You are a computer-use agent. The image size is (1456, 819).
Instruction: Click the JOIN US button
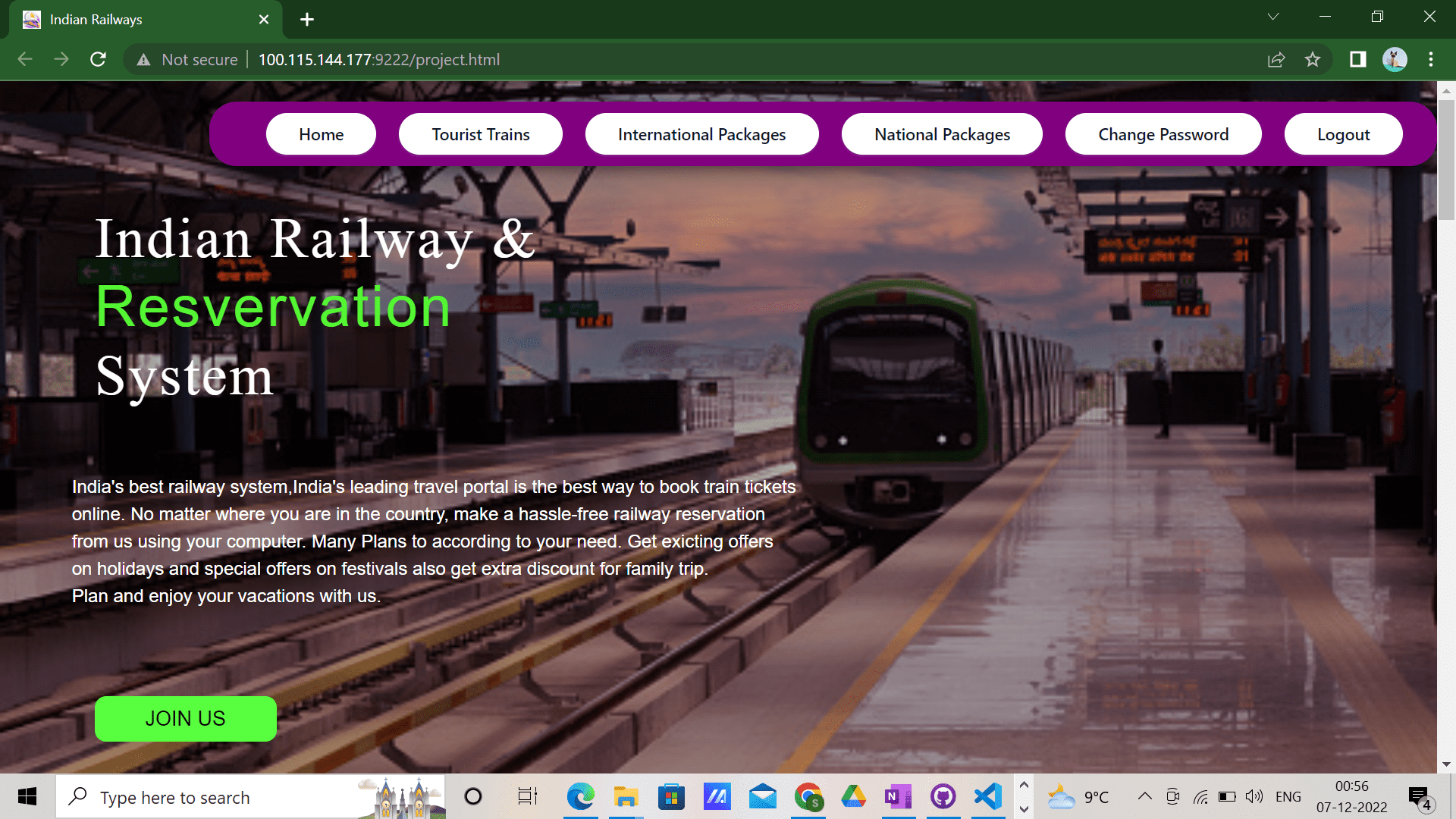(x=185, y=718)
